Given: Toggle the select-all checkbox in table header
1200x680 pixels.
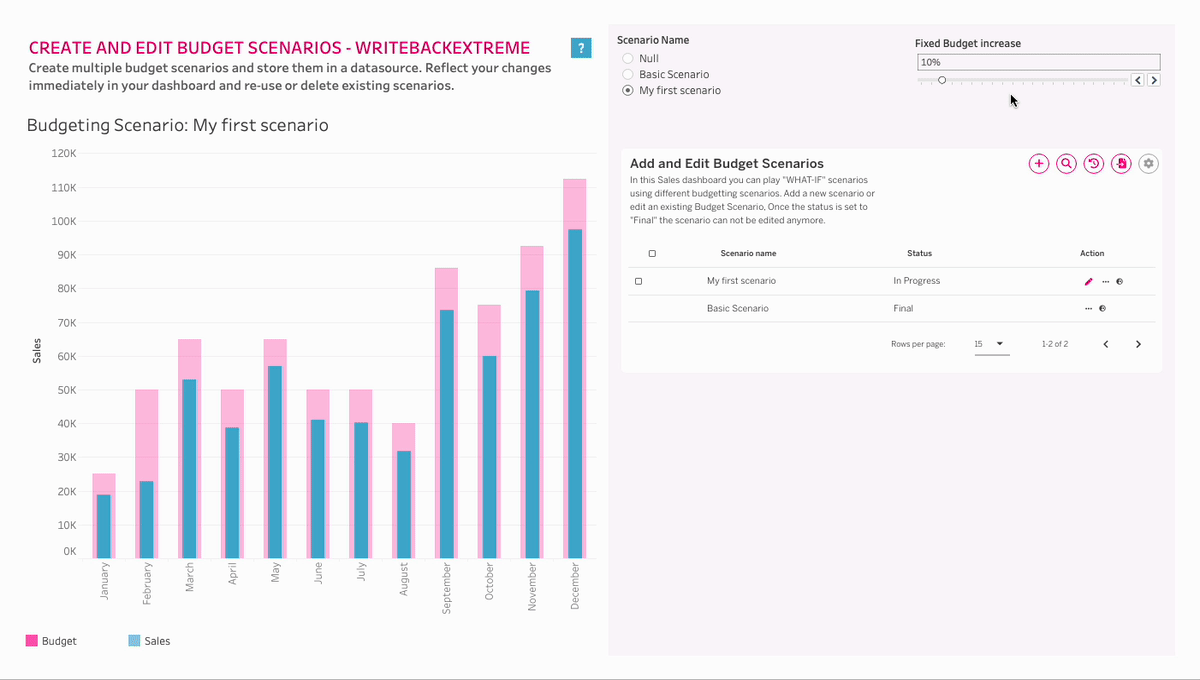Looking at the screenshot, I should [x=652, y=254].
